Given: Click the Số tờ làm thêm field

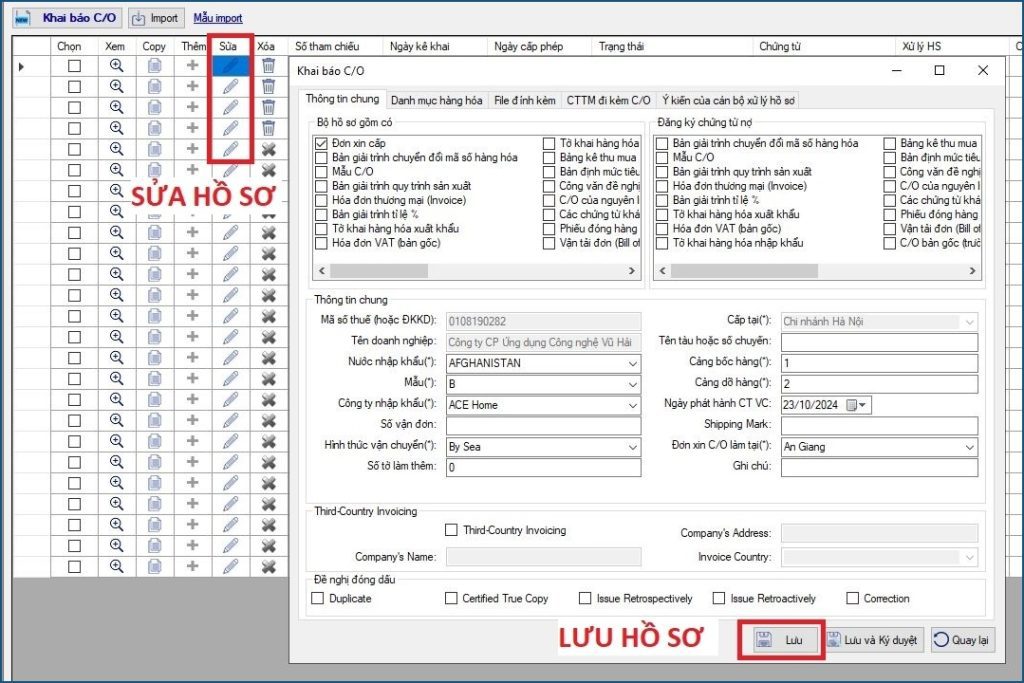Looking at the screenshot, I should tap(543, 468).
